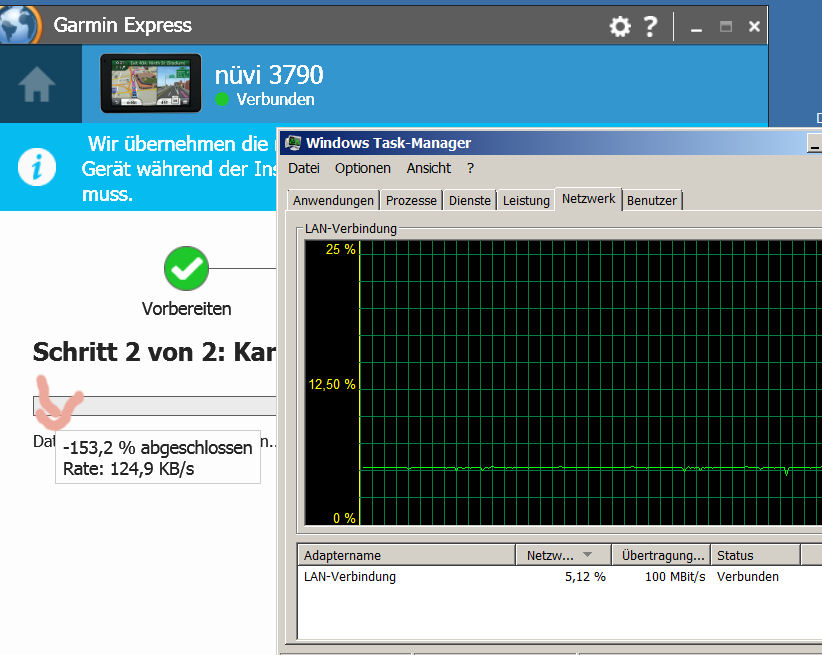Screen dimensions: 822x655
Task: Switch to the Dienste tab
Action: pyautogui.click(x=470, y=200)
